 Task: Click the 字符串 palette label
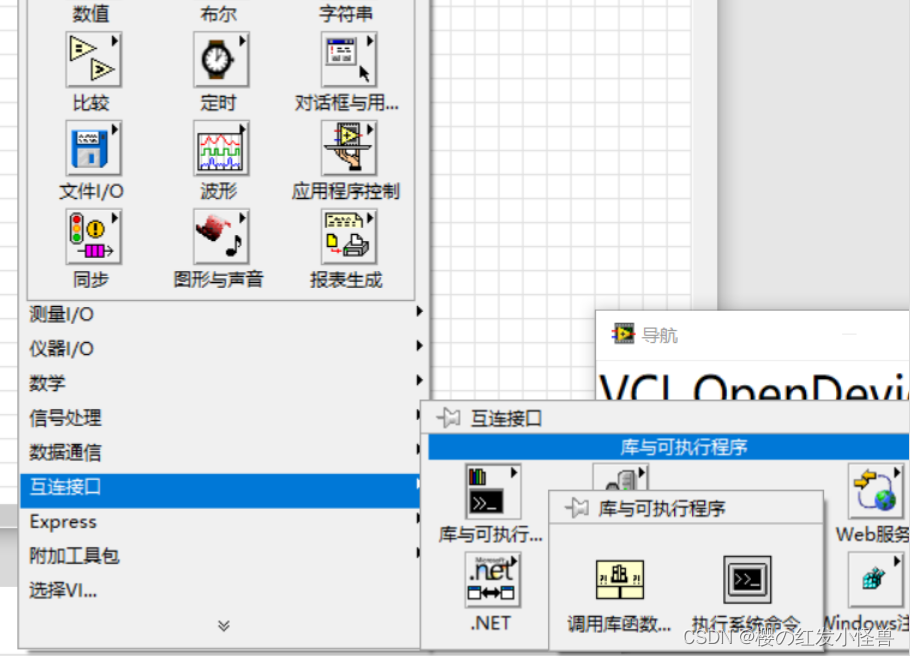pos(346,13)
